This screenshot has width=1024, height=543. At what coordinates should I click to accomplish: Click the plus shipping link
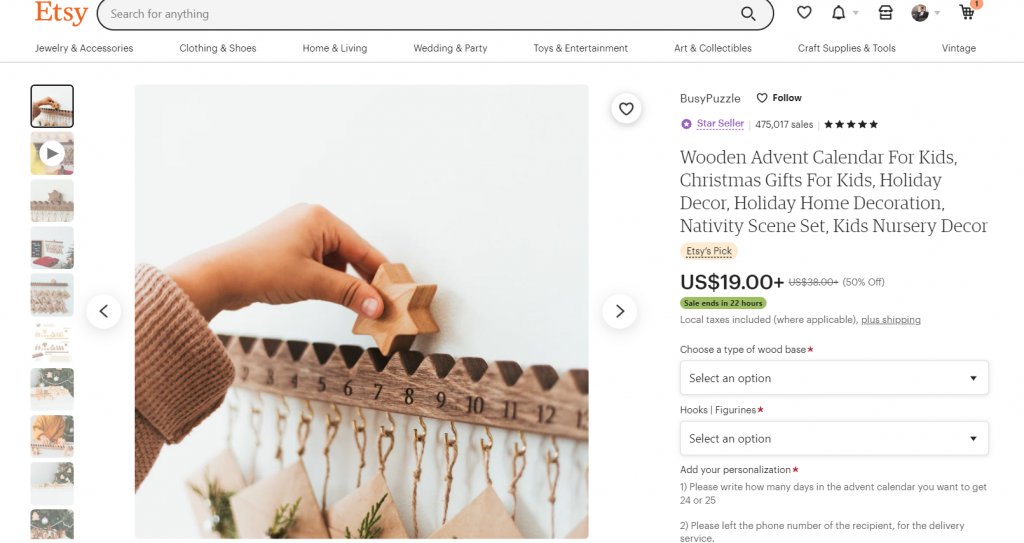(x=890, y=320)
